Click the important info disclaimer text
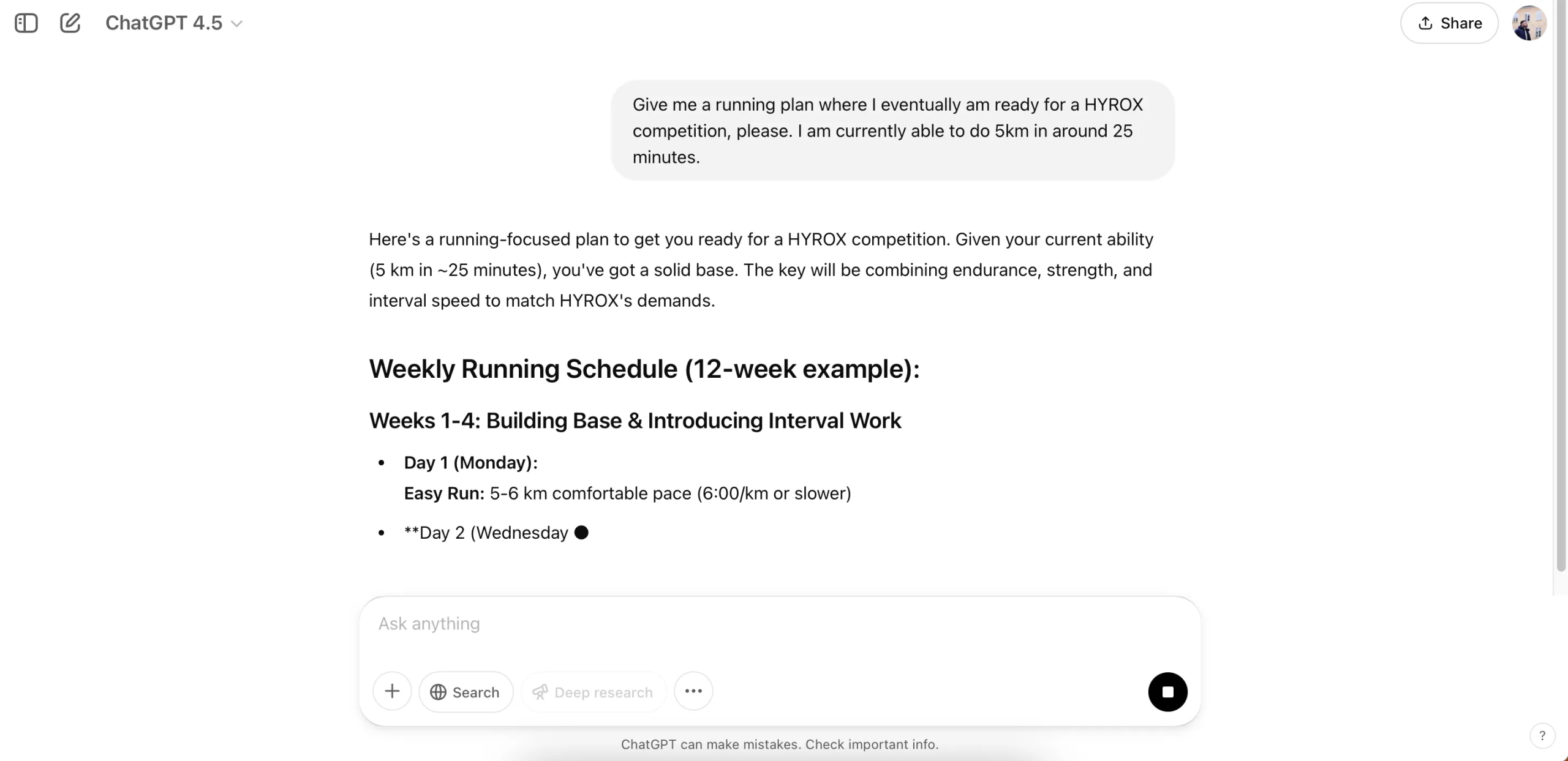The image size is (1568, 761). coord(780,744)
